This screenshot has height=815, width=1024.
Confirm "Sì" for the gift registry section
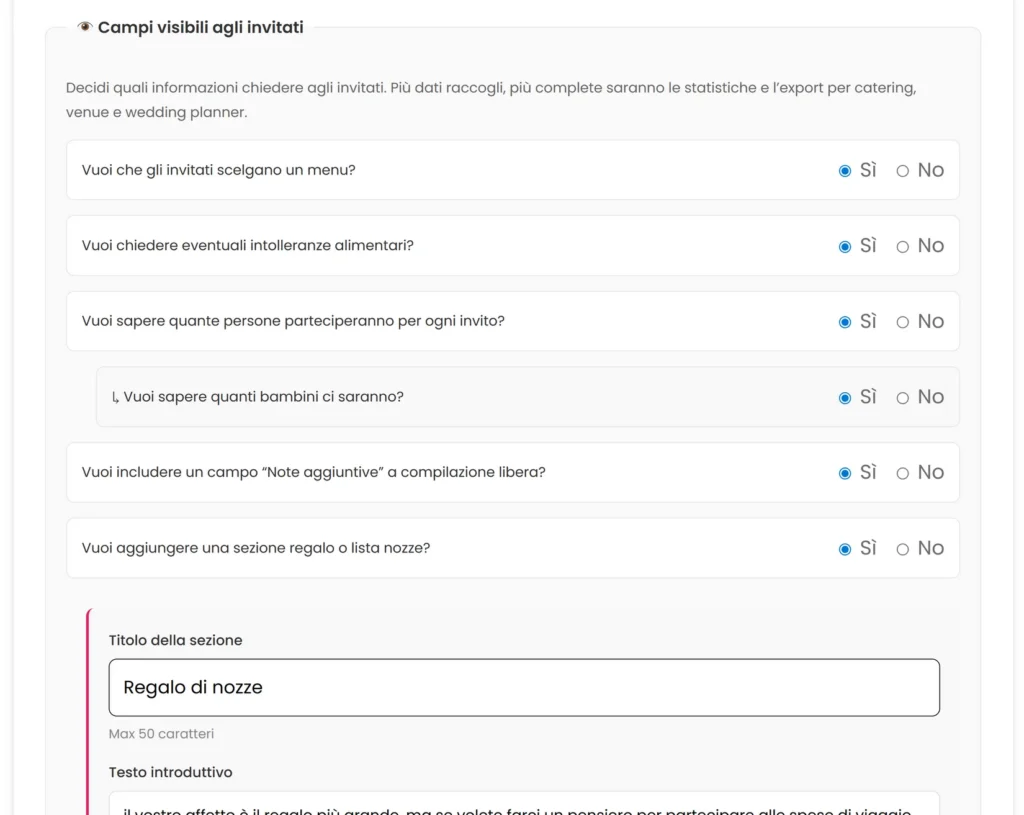[x=845, y=548]
